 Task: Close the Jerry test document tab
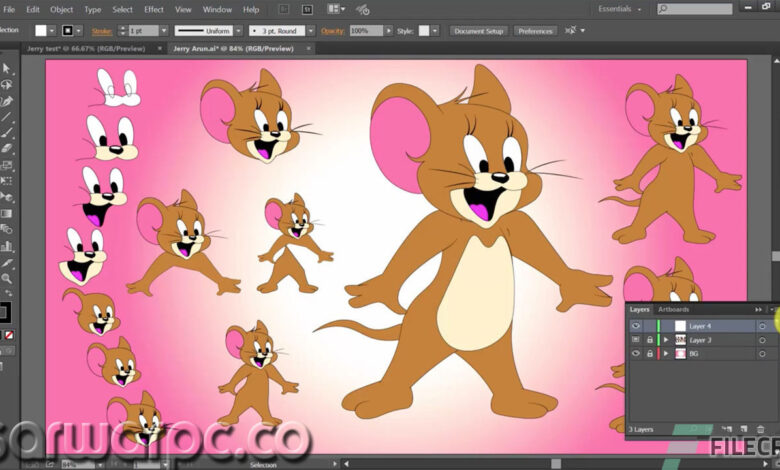(x=160, y=48)
